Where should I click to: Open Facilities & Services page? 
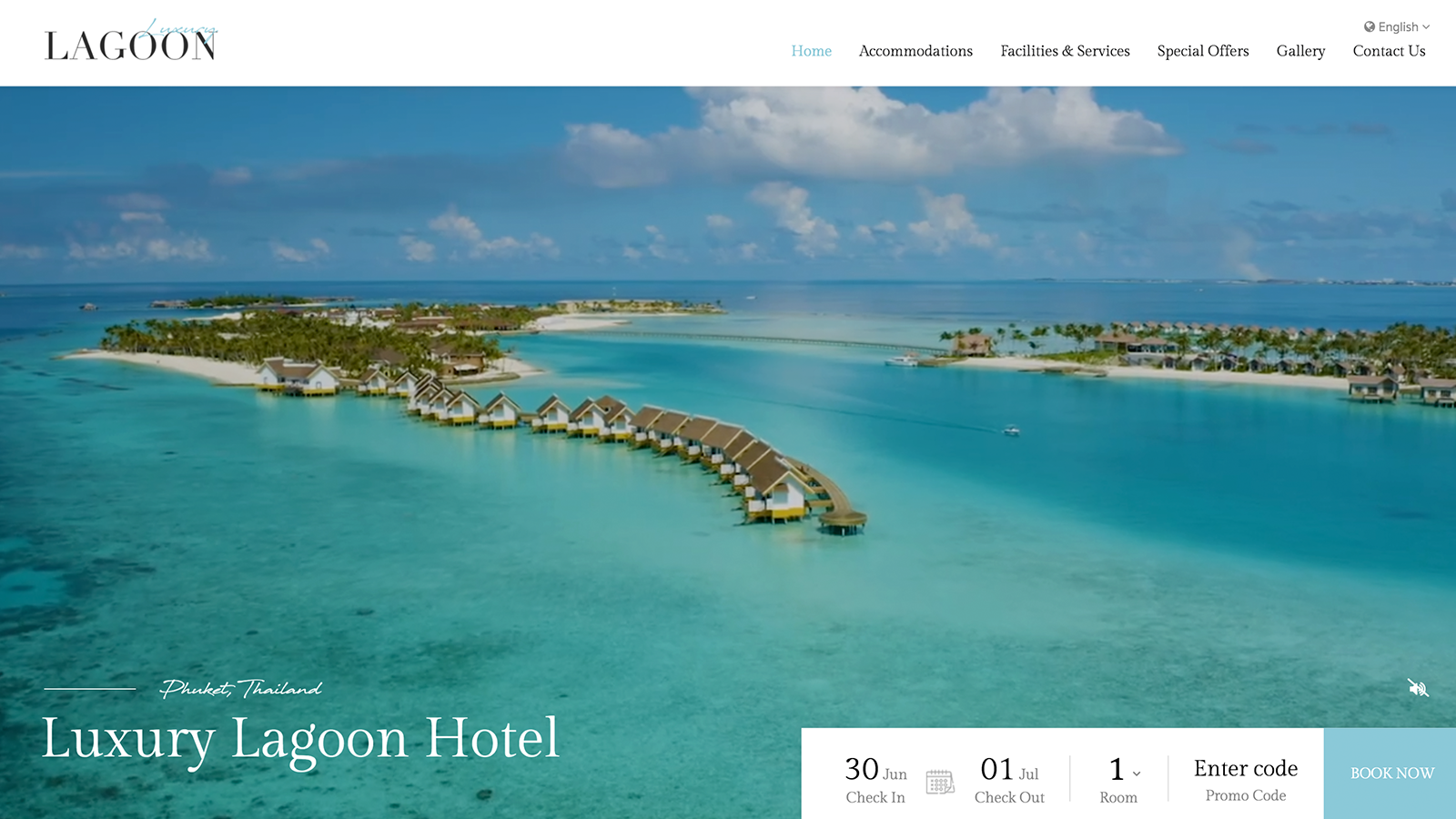[1065, 51]
